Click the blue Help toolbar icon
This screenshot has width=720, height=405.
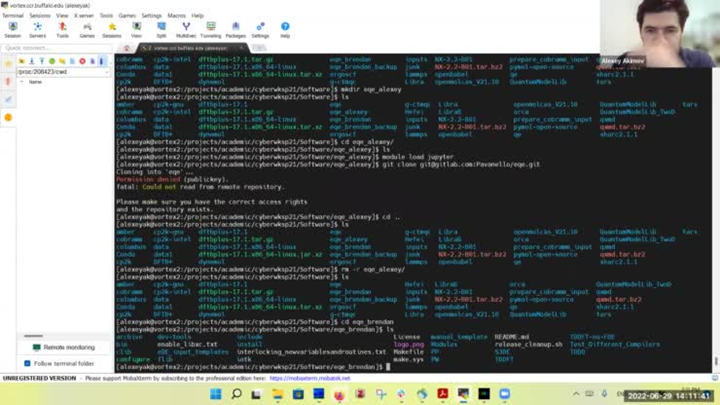[x=285, y=29]
